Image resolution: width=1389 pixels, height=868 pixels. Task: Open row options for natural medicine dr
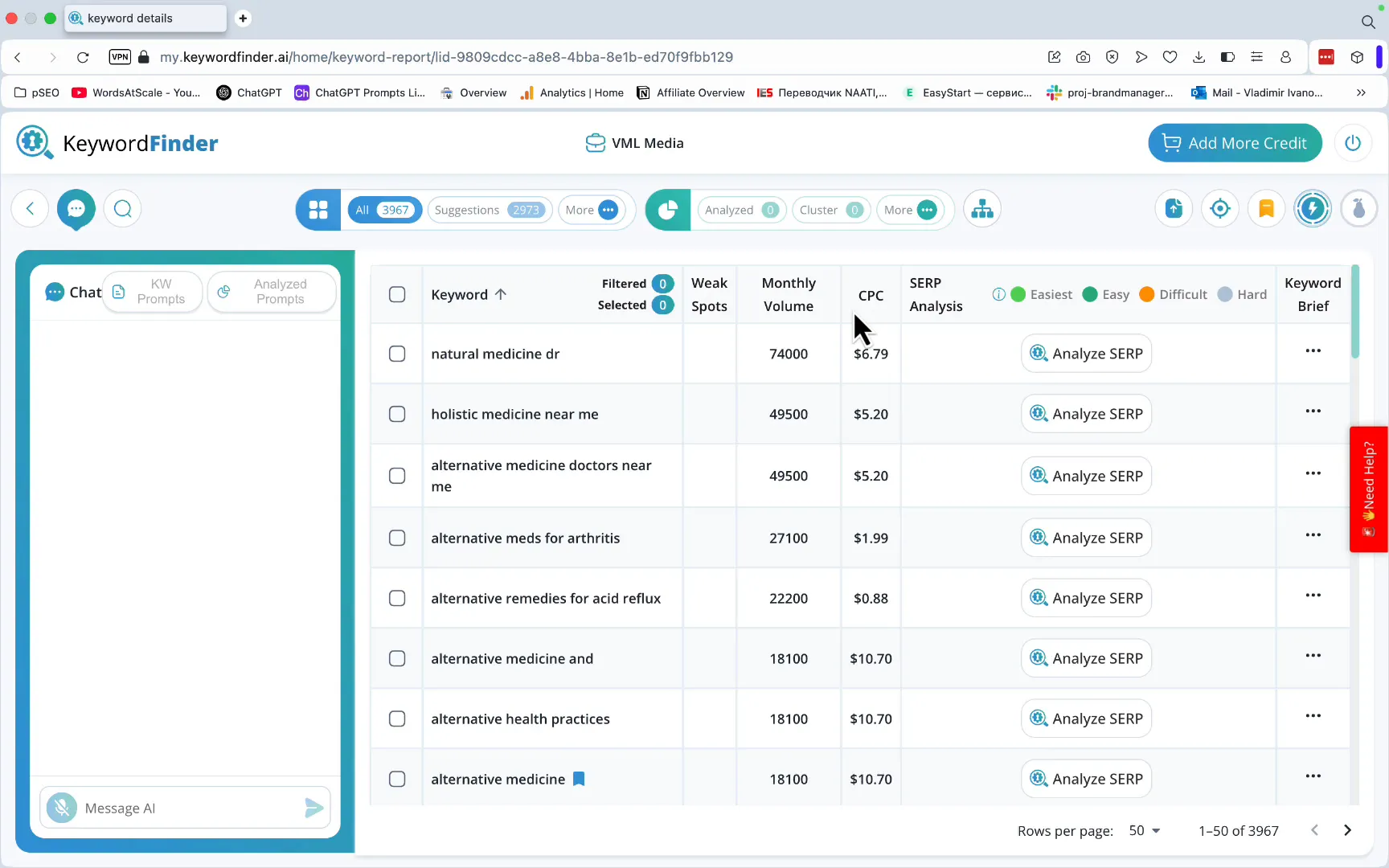(1313, 351)
